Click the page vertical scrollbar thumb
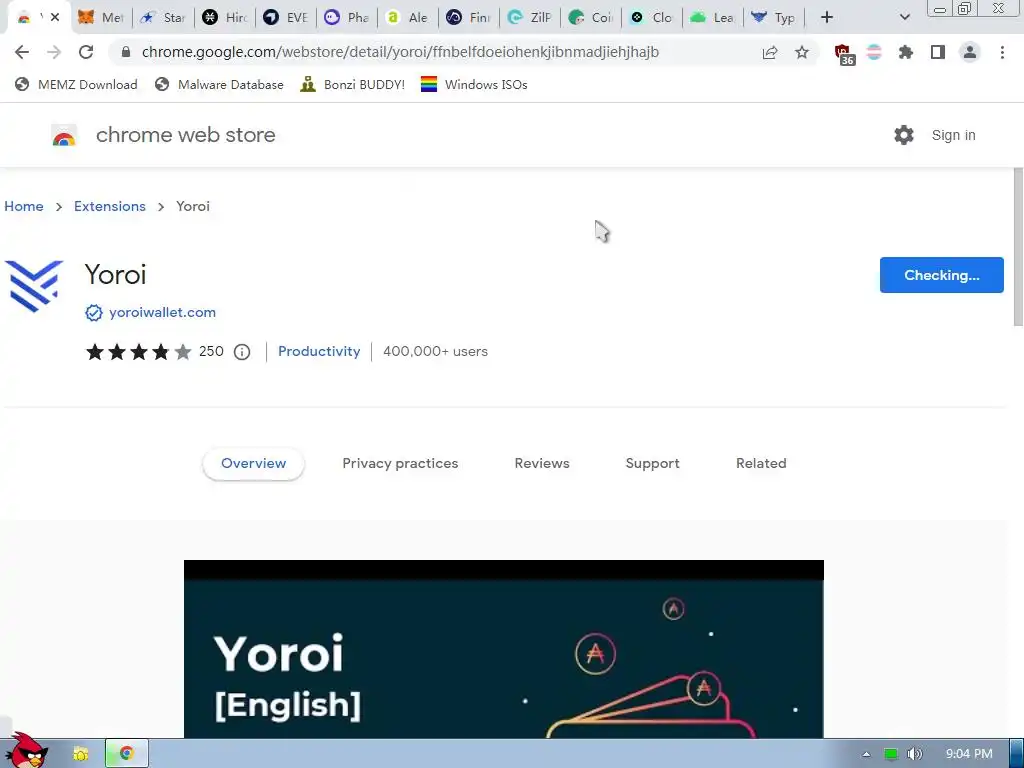 [1018, 246]
